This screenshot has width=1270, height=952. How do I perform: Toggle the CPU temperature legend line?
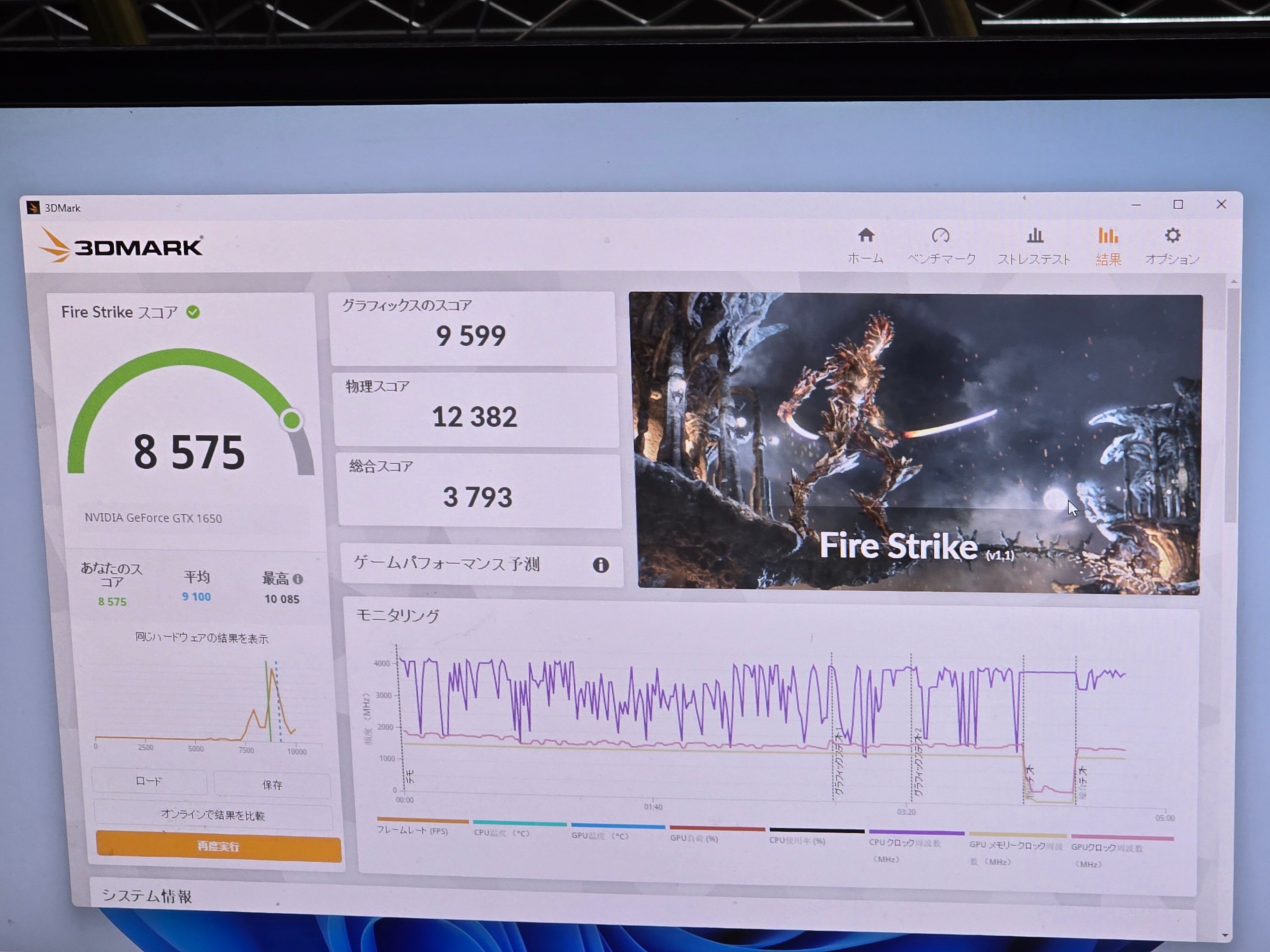[x=501, y=833]
